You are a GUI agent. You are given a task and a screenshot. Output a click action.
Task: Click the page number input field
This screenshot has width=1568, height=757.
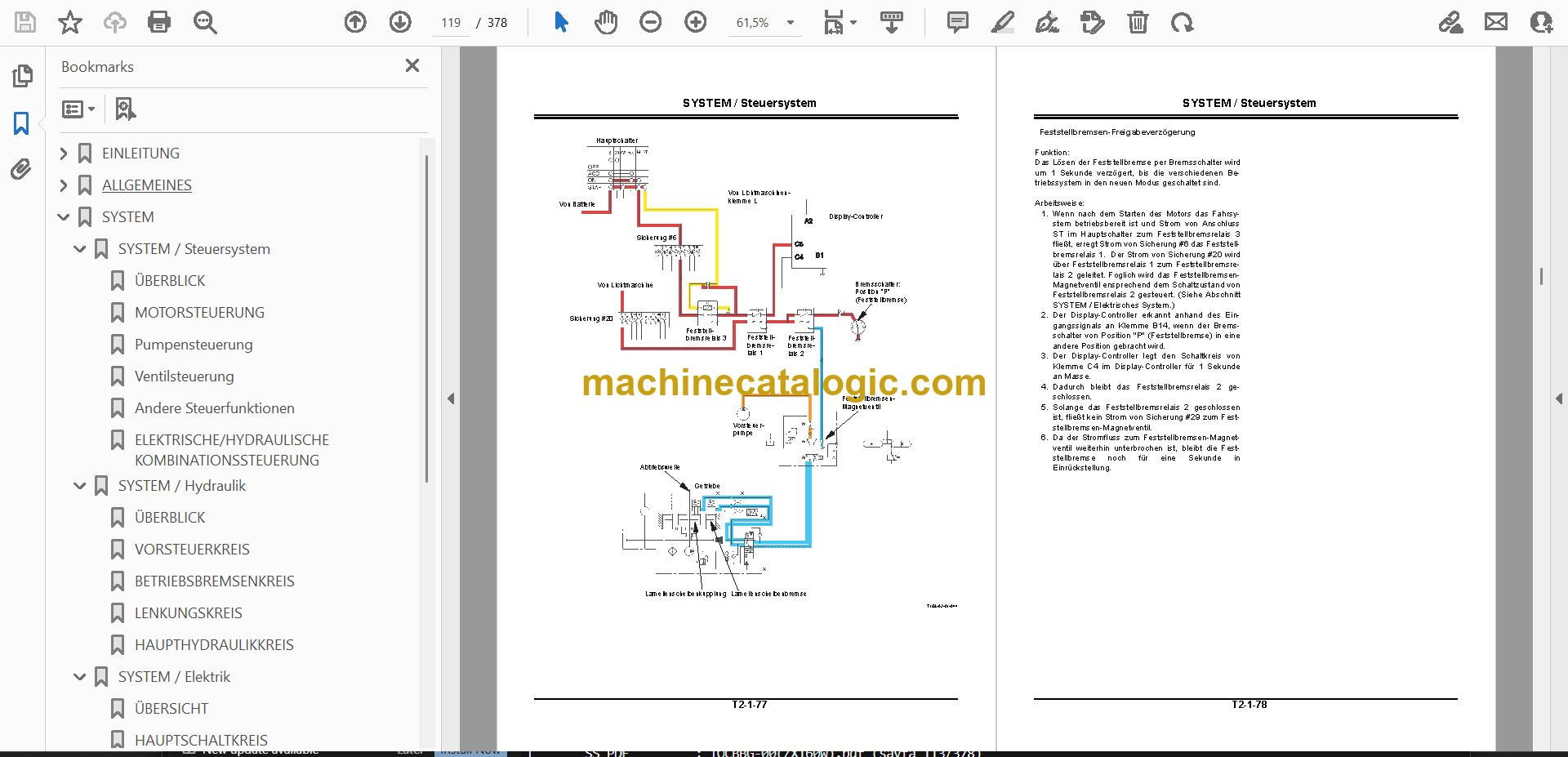click(x=451, y=23)
